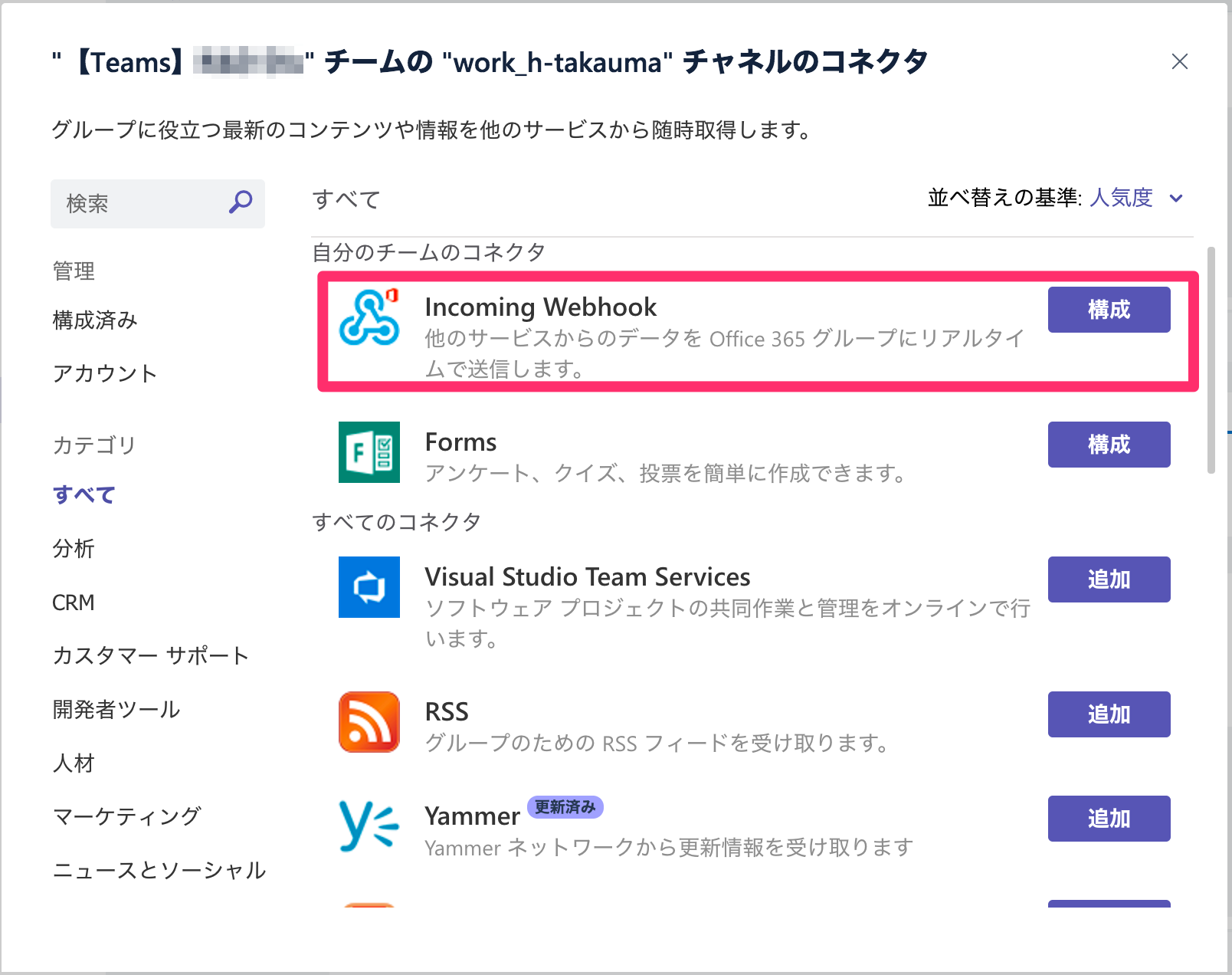Click the search magnifier icon
1232x975 pixels.
click(x=241, y=202)
